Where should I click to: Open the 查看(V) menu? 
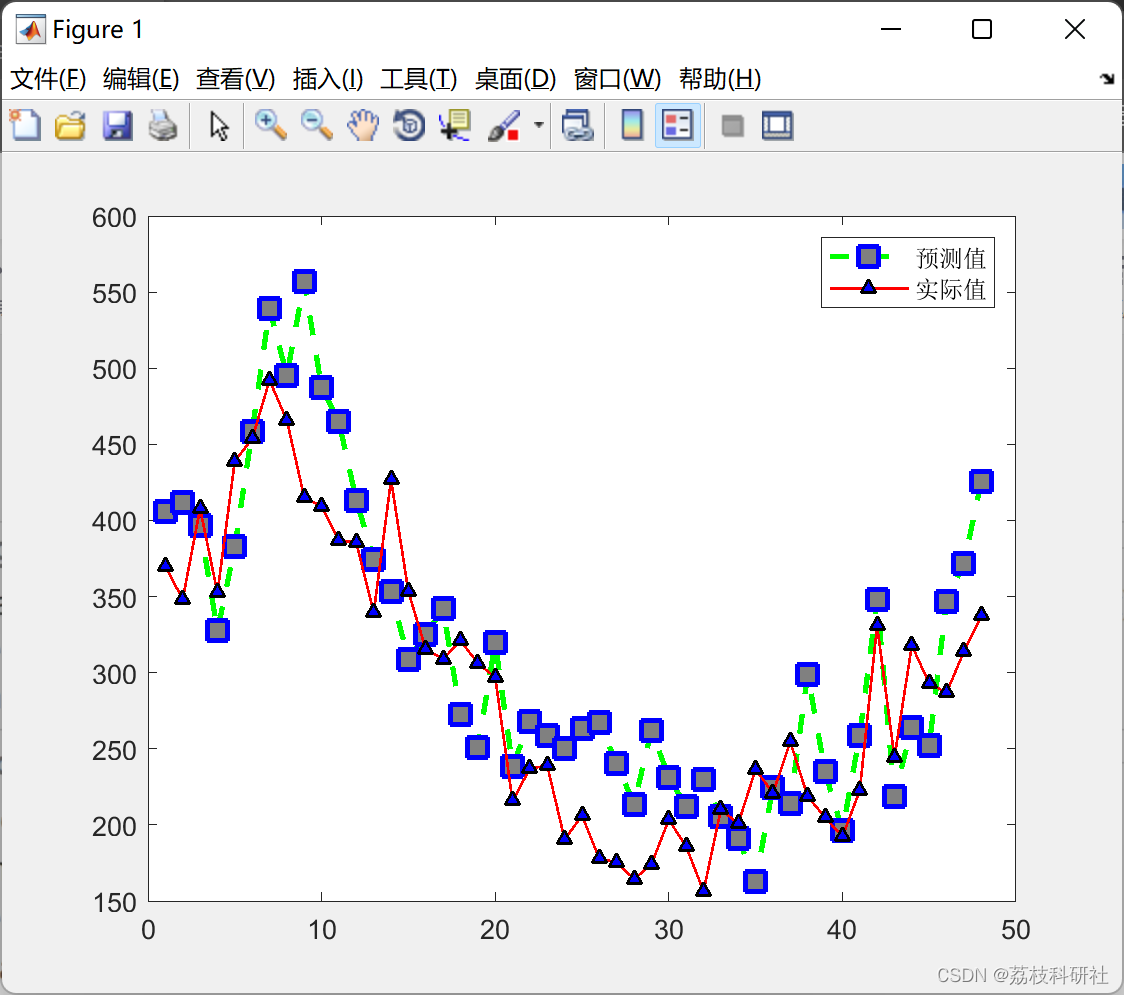click(x=236, y=79)
